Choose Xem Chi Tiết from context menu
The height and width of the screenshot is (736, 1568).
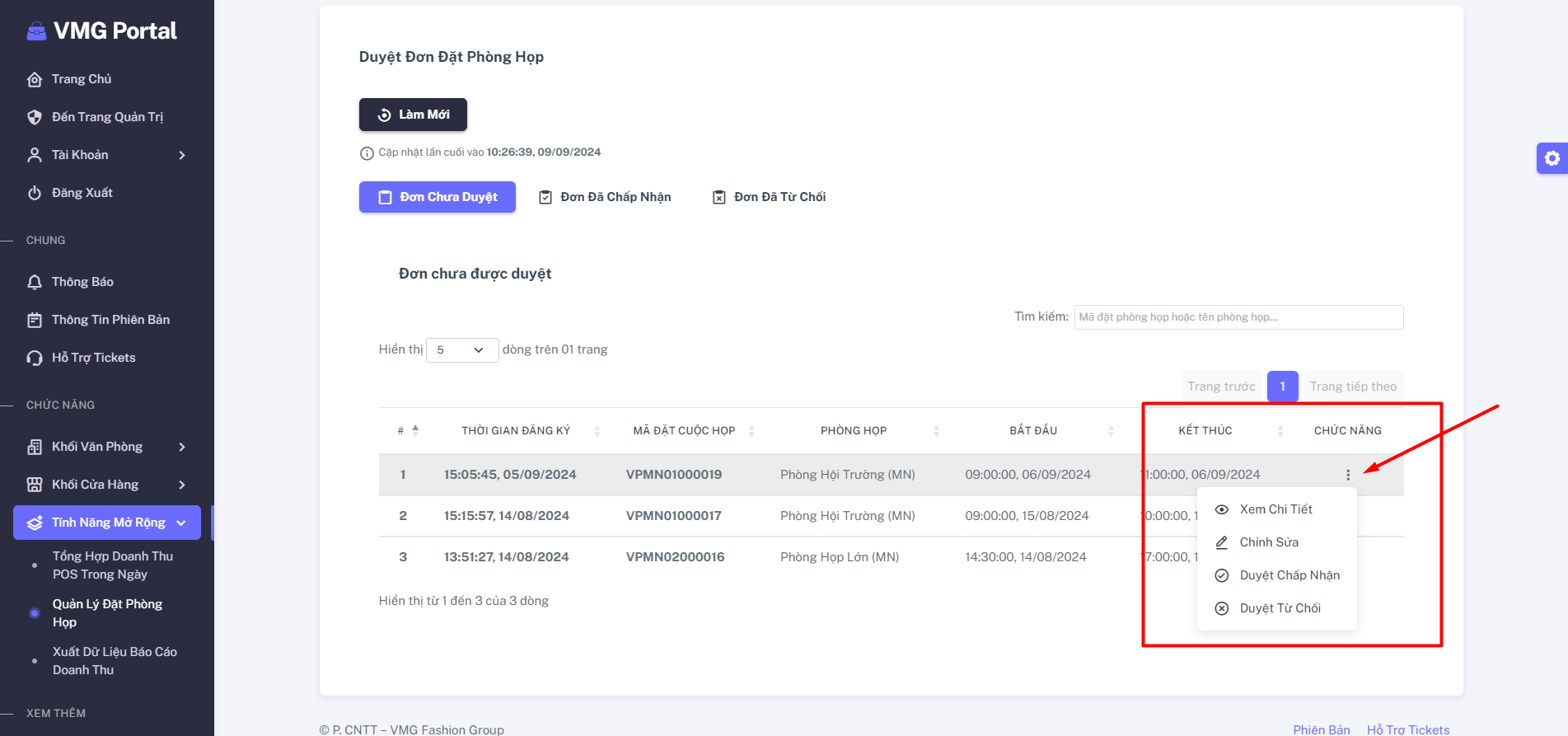1276,509
